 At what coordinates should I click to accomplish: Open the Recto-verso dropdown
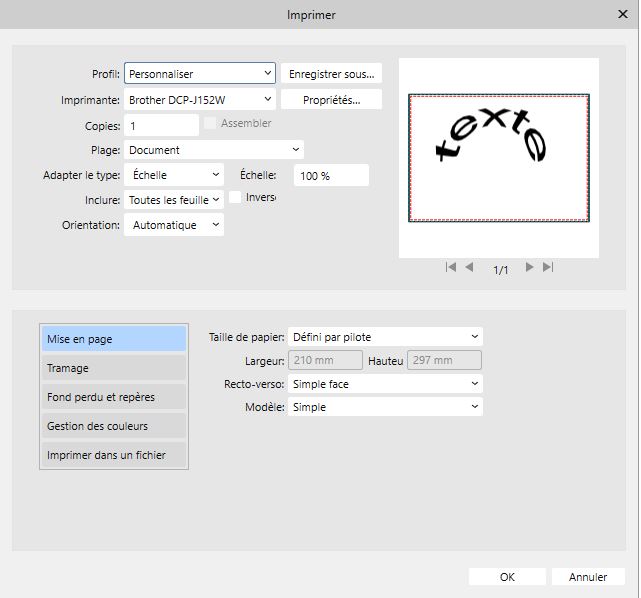click(385, 384)
